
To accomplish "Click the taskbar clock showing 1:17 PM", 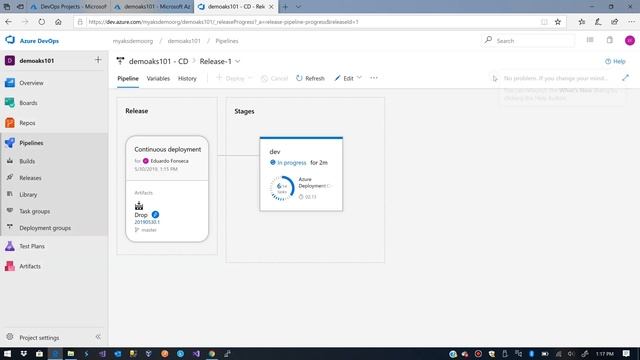I will click(x=604, y=353).
